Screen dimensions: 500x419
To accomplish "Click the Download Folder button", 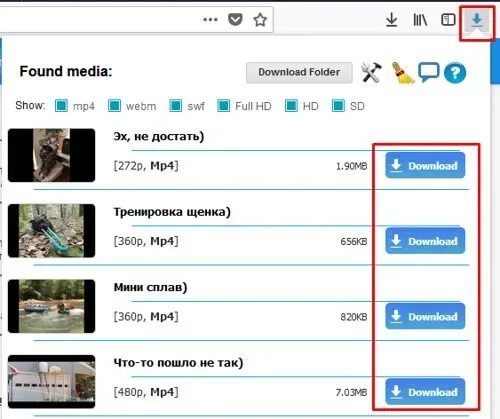I will pos(299,72).
